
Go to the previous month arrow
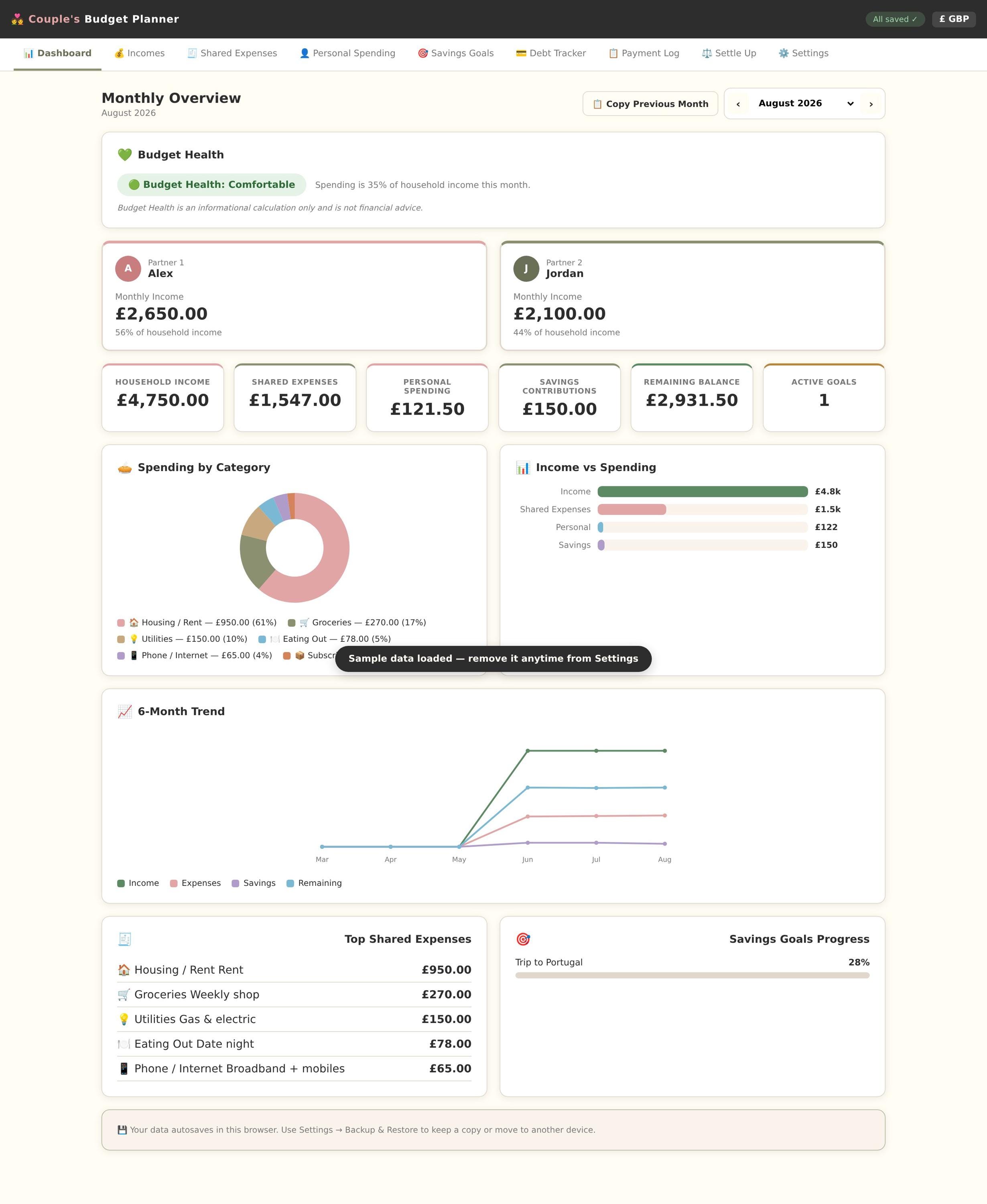click(738, 104)
